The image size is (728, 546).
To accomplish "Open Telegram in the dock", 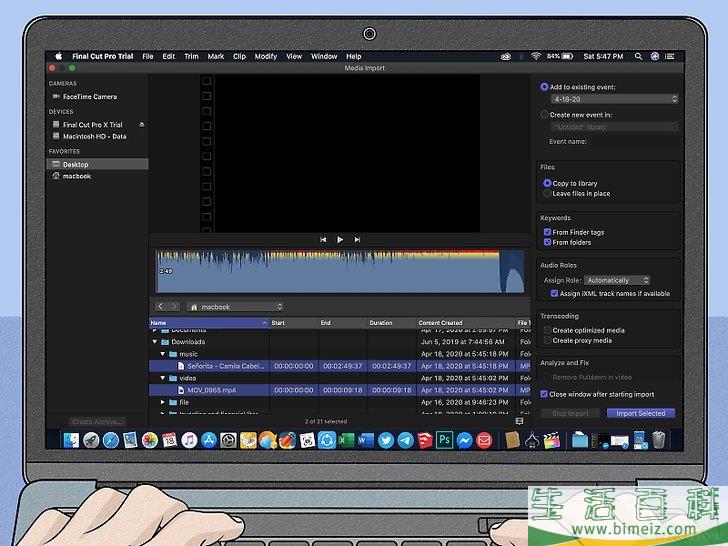I will [405, 440].
